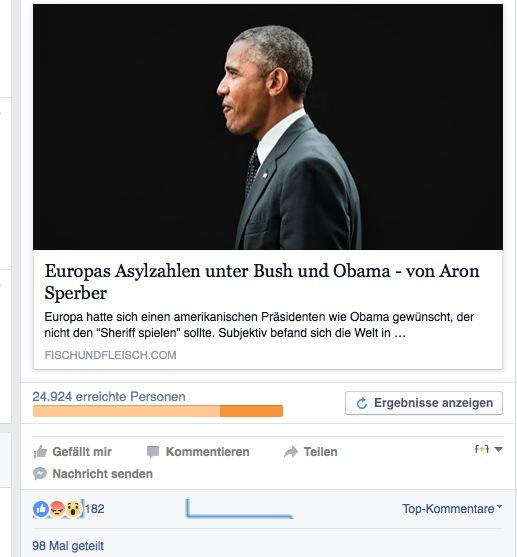Click the Ergebnisse anzeigen button
The height and width of the screenshot is (557, 517).
(x=424, y=403)
